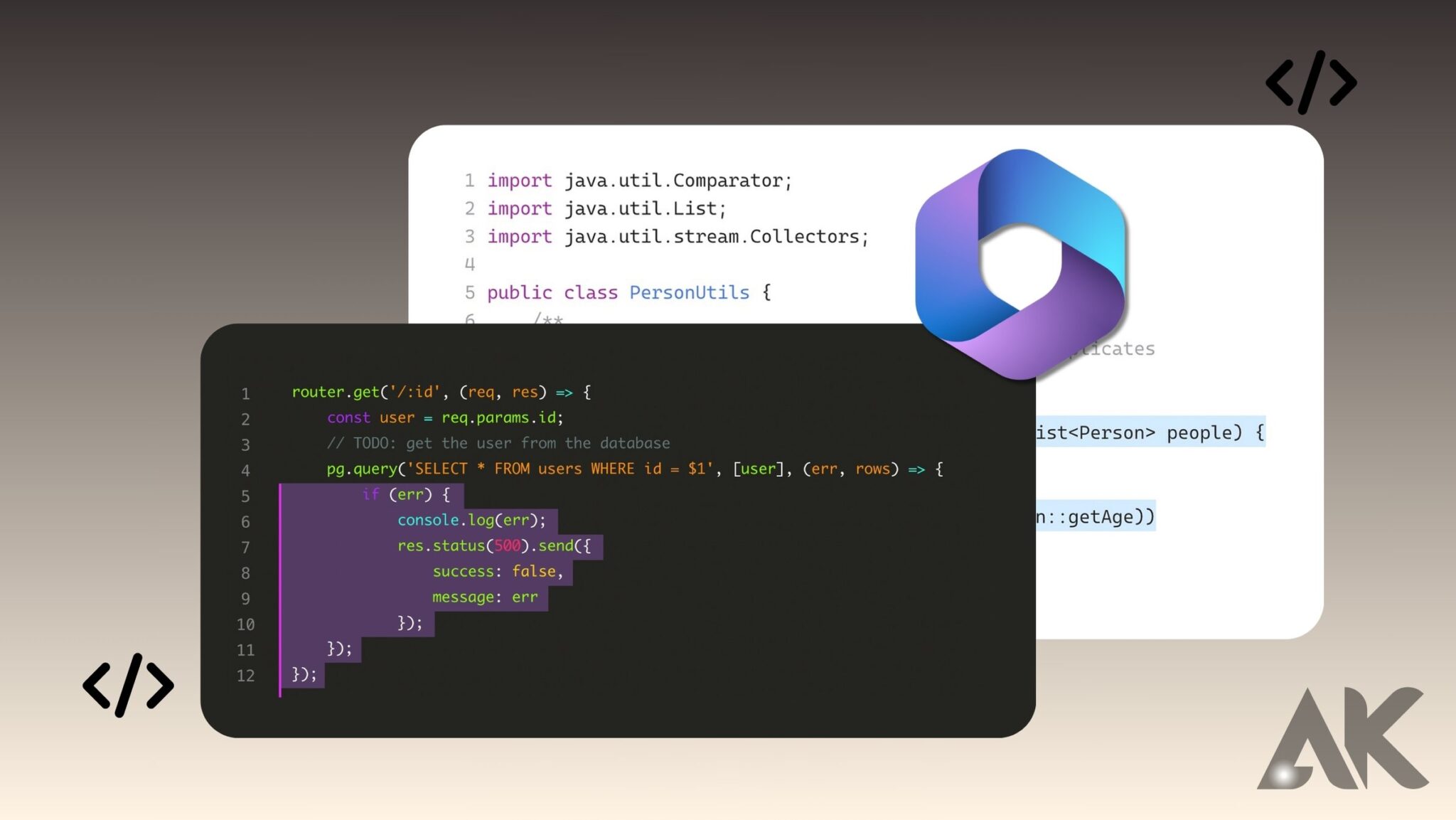Click the 'java.util.stream.Collectors' import
Viewport: 1456px width, 820px height.
click(715, 236)
